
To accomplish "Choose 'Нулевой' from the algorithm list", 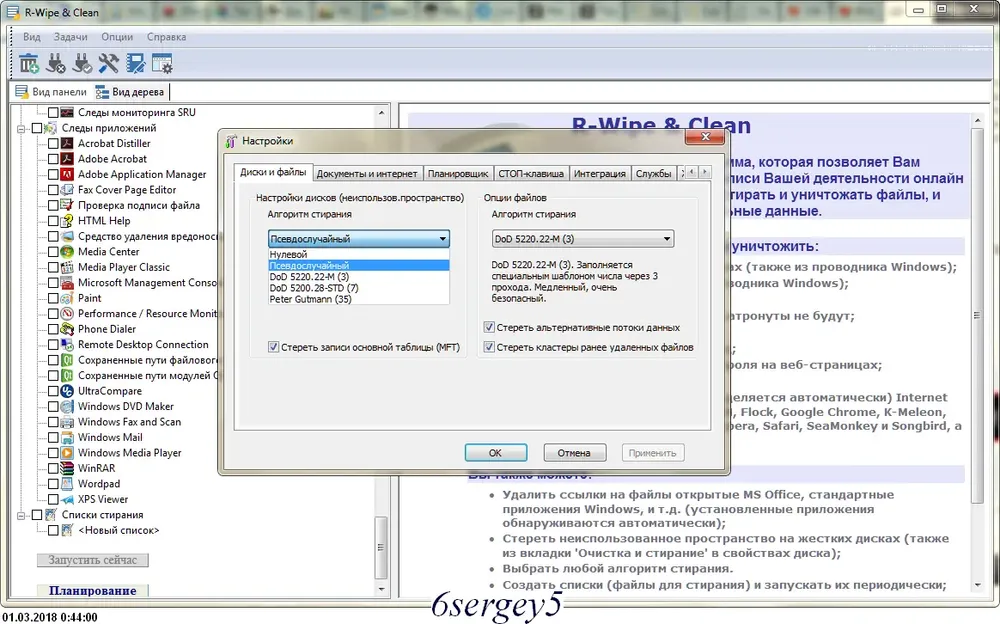I will 359,254.
